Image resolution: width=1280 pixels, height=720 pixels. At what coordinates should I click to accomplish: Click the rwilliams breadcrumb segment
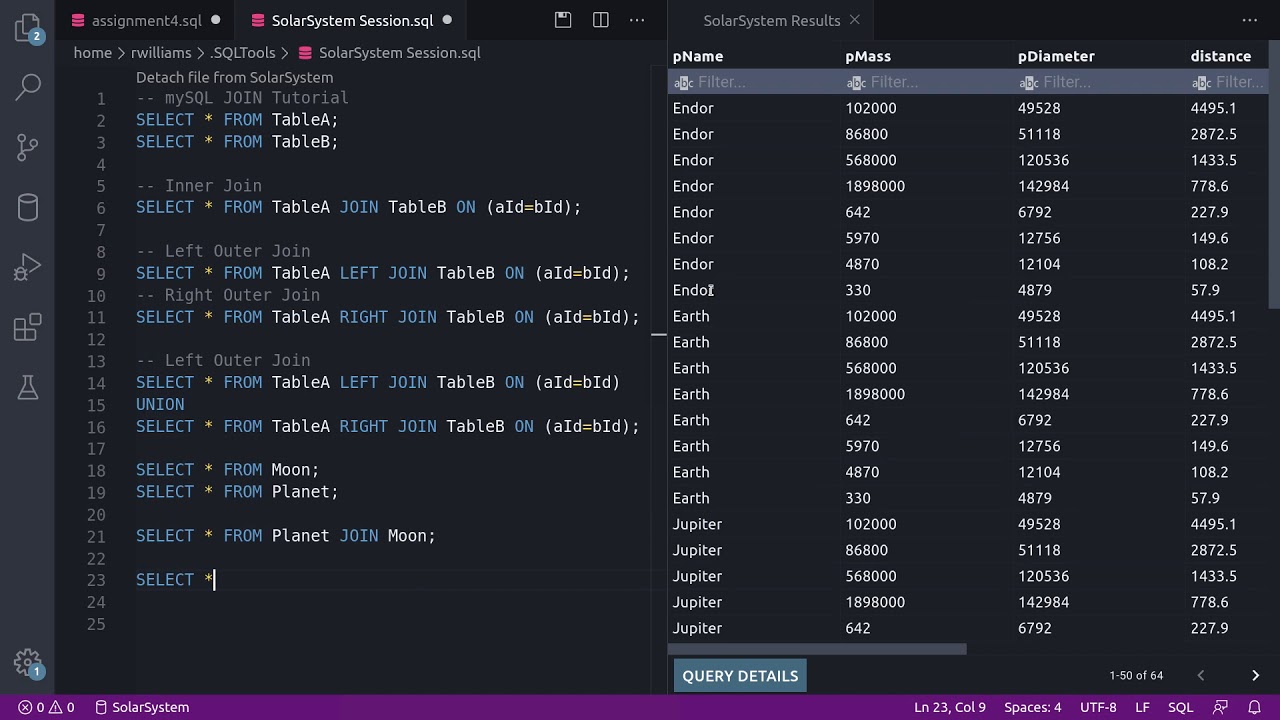coord(161,53)
